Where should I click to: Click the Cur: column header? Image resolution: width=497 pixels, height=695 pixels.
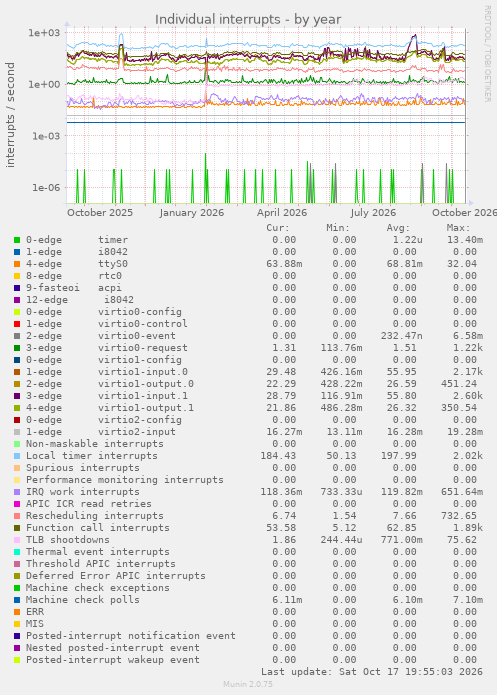coord(278,228)
